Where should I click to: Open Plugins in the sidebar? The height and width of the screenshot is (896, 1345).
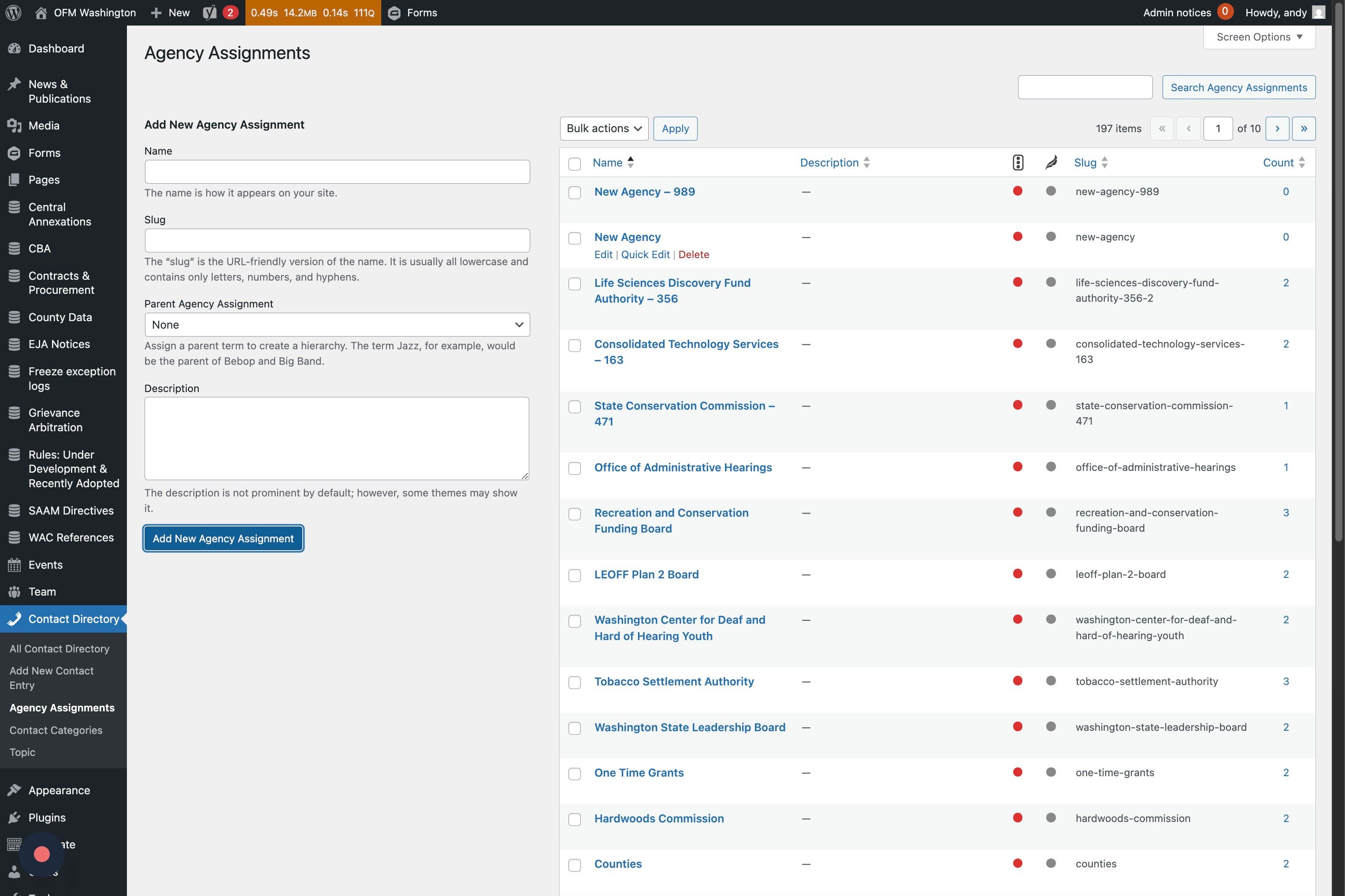[x=47, y=817]
